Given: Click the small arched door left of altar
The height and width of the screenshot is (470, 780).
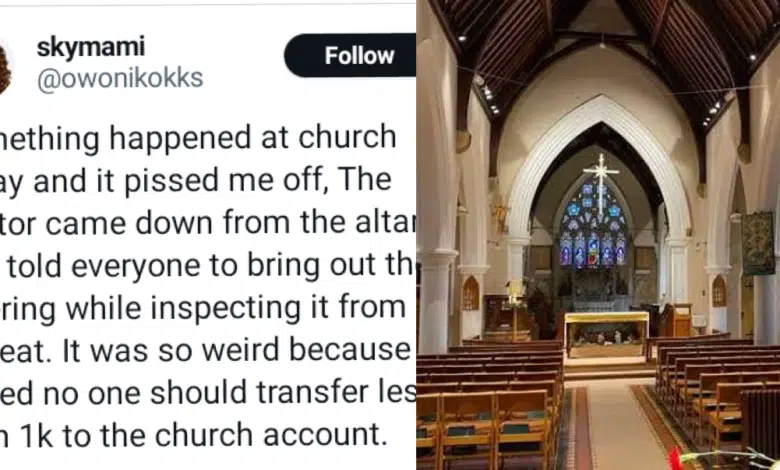Looking at the screenshot, I should [x=470, y=293].
